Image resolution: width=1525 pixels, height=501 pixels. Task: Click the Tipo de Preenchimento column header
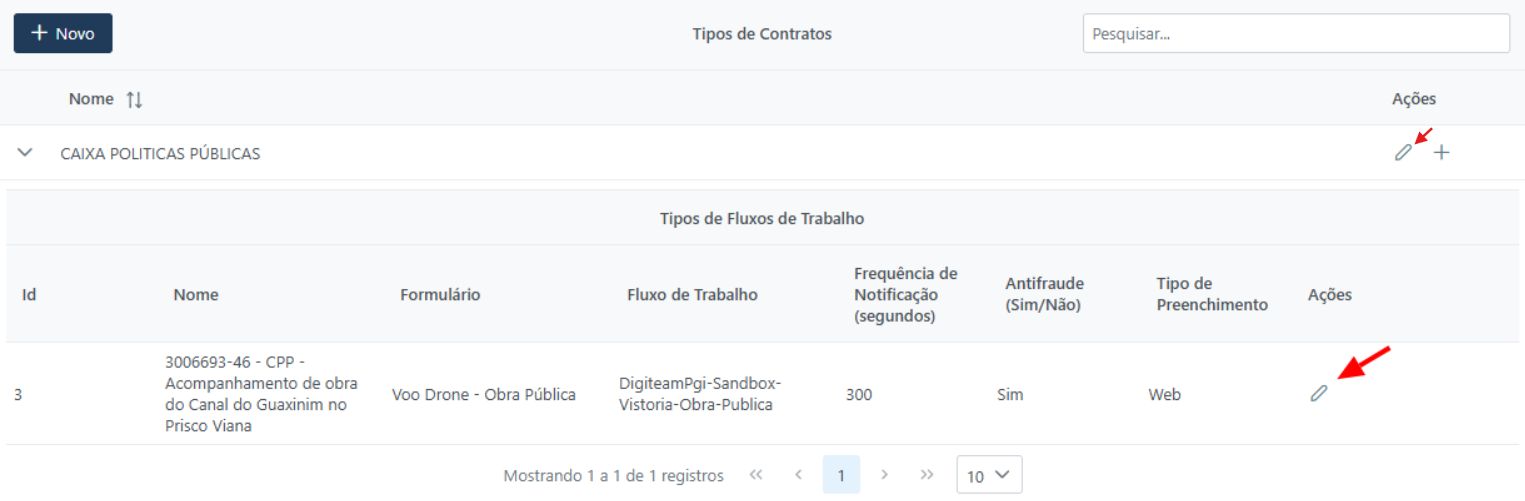1212,294
